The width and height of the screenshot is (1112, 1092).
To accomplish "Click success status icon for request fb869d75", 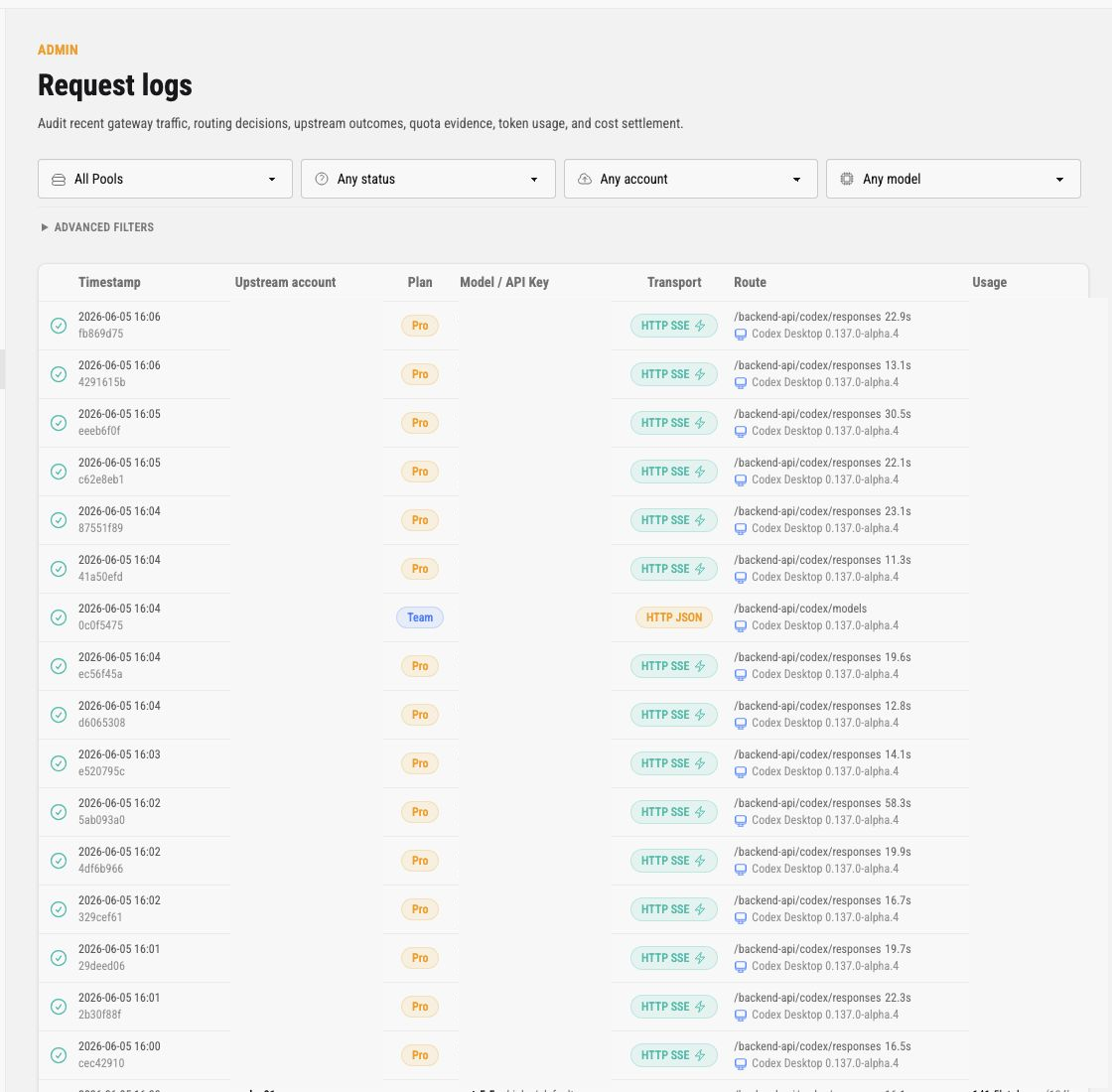I will click(59, 326).
